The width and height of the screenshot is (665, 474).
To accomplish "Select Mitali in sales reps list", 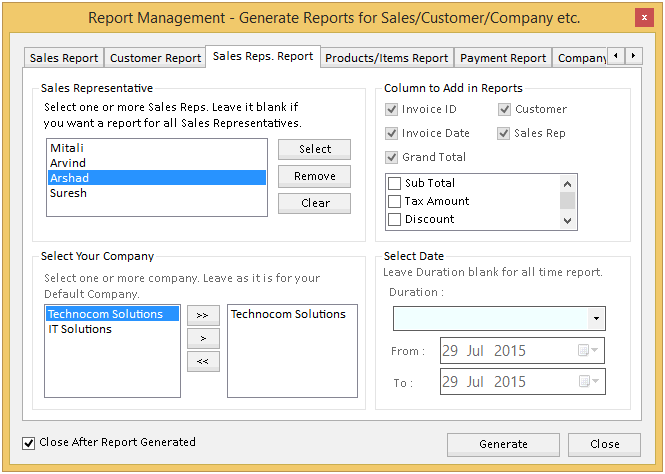I will (156, 148).
